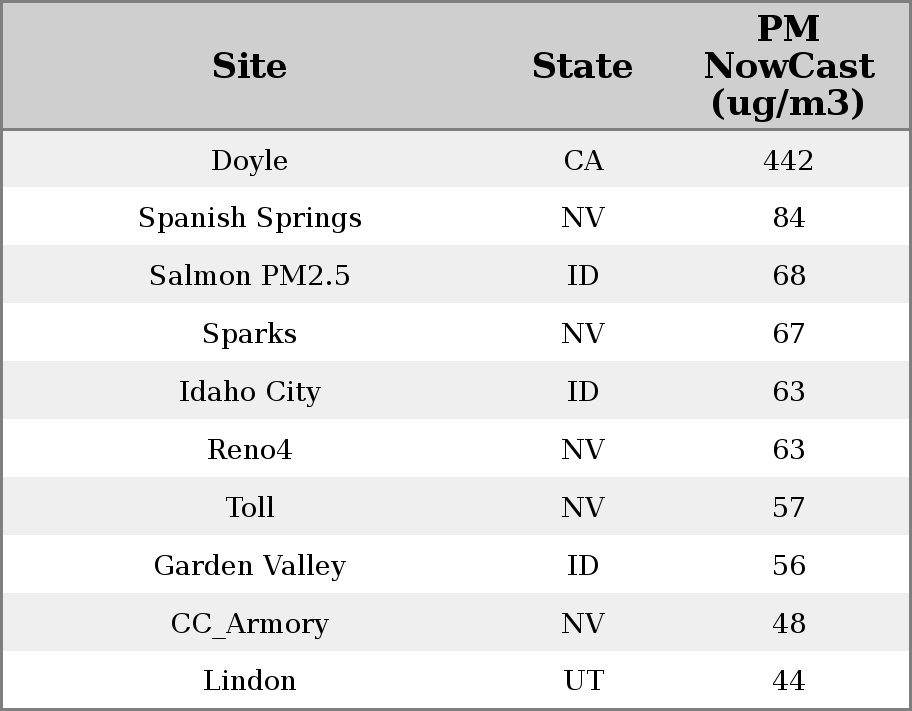Select the Salmon PM2.5 row
The height and width of the screenshot is (711, 912).
249,276
